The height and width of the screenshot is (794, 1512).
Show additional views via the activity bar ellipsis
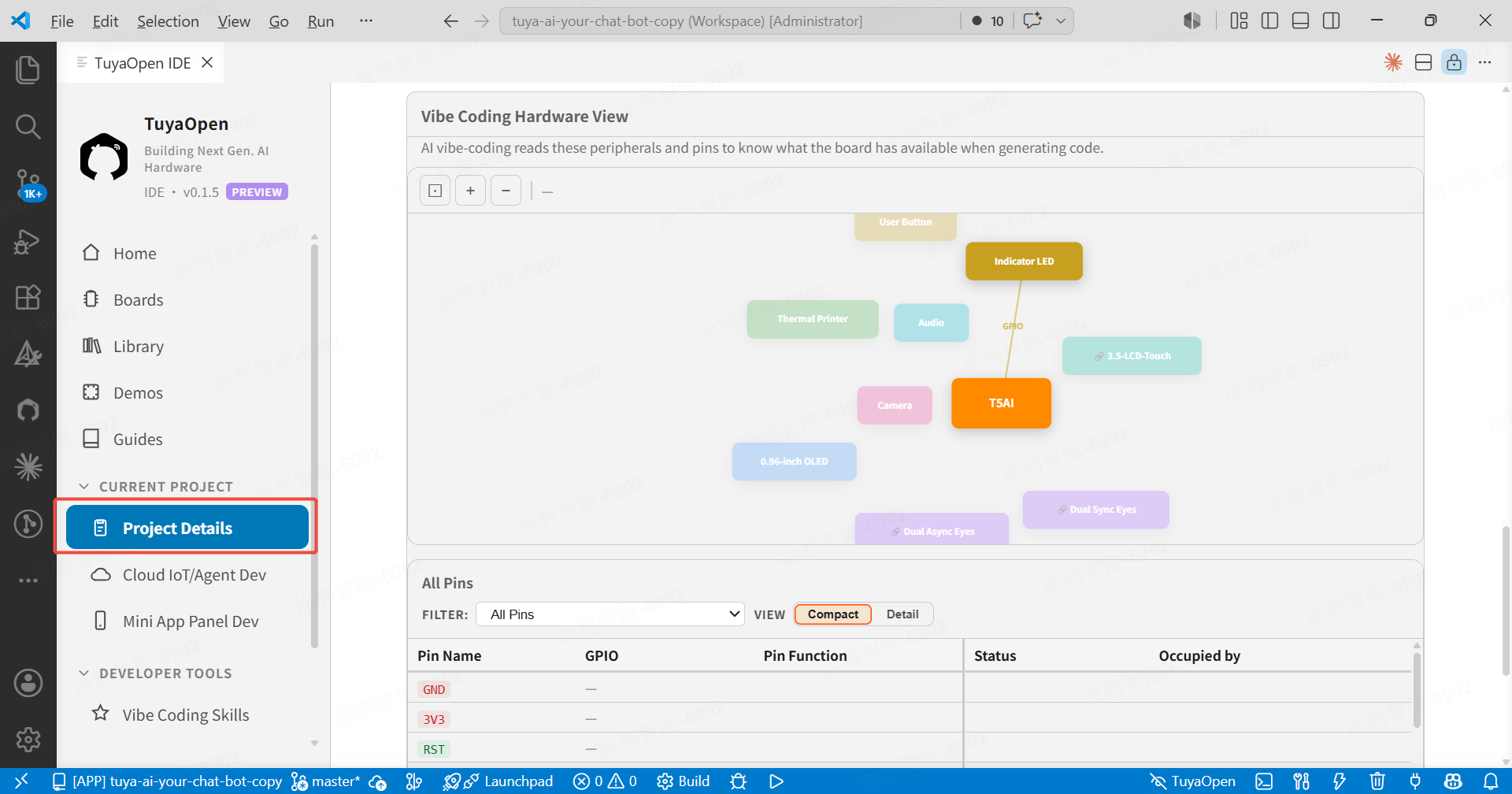click(x=28, y=581)
